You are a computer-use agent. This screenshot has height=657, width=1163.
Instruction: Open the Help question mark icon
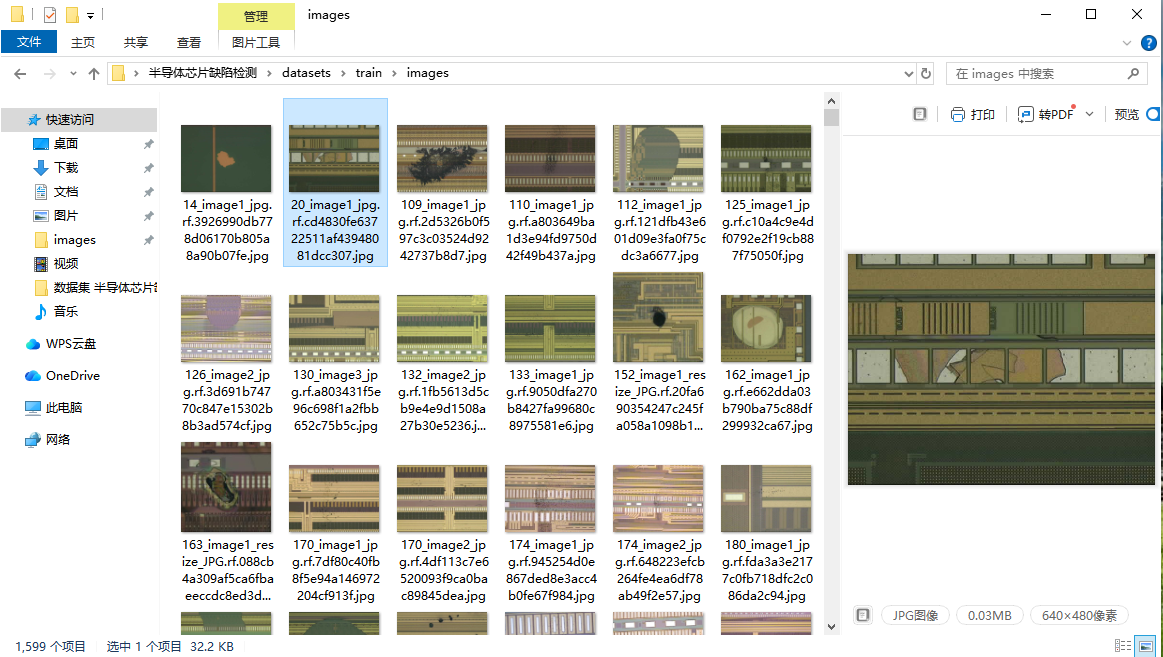(1148, 43)
